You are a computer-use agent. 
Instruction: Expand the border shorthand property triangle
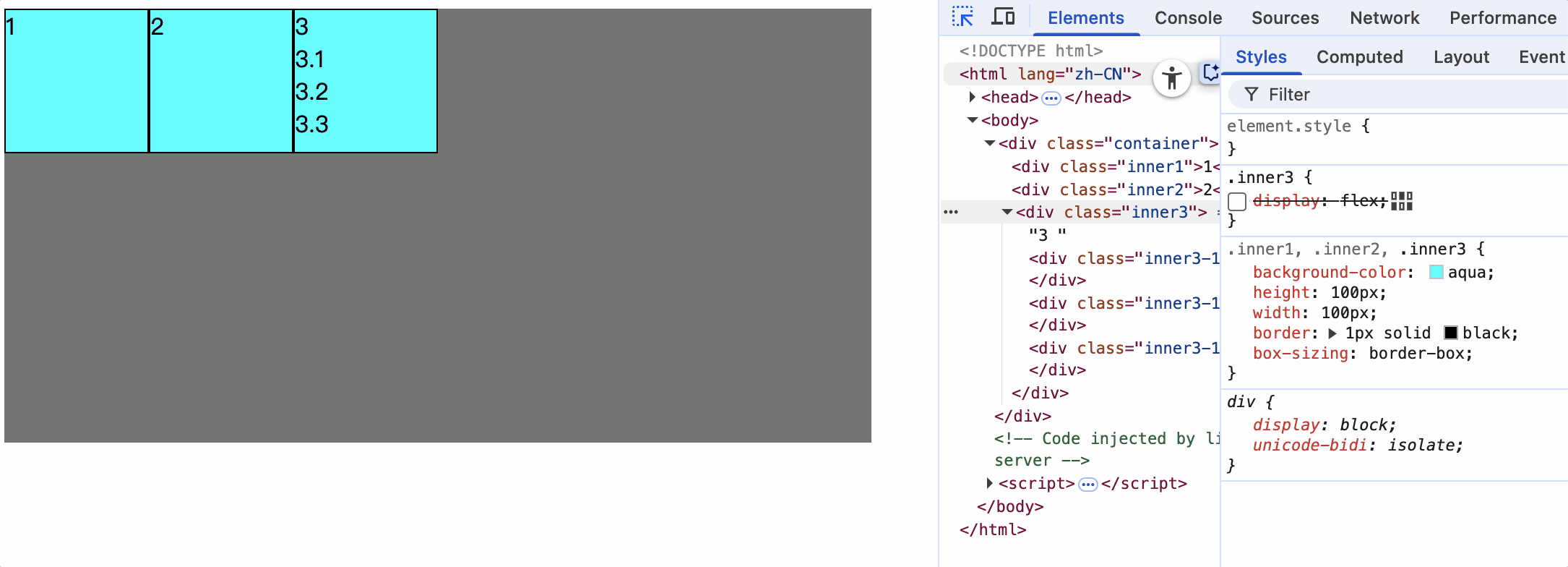point(1333,333)
